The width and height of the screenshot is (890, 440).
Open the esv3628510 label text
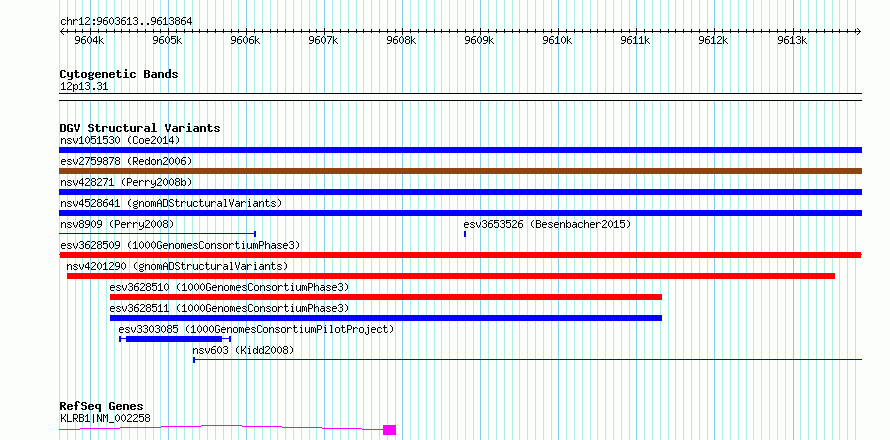229,287
